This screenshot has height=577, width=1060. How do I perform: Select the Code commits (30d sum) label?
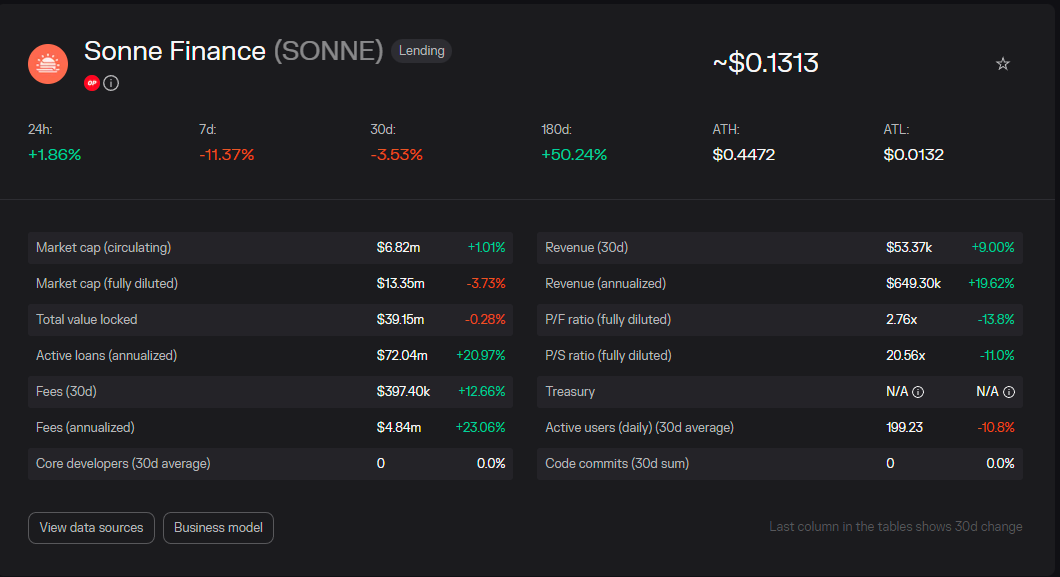coord(617,463)
